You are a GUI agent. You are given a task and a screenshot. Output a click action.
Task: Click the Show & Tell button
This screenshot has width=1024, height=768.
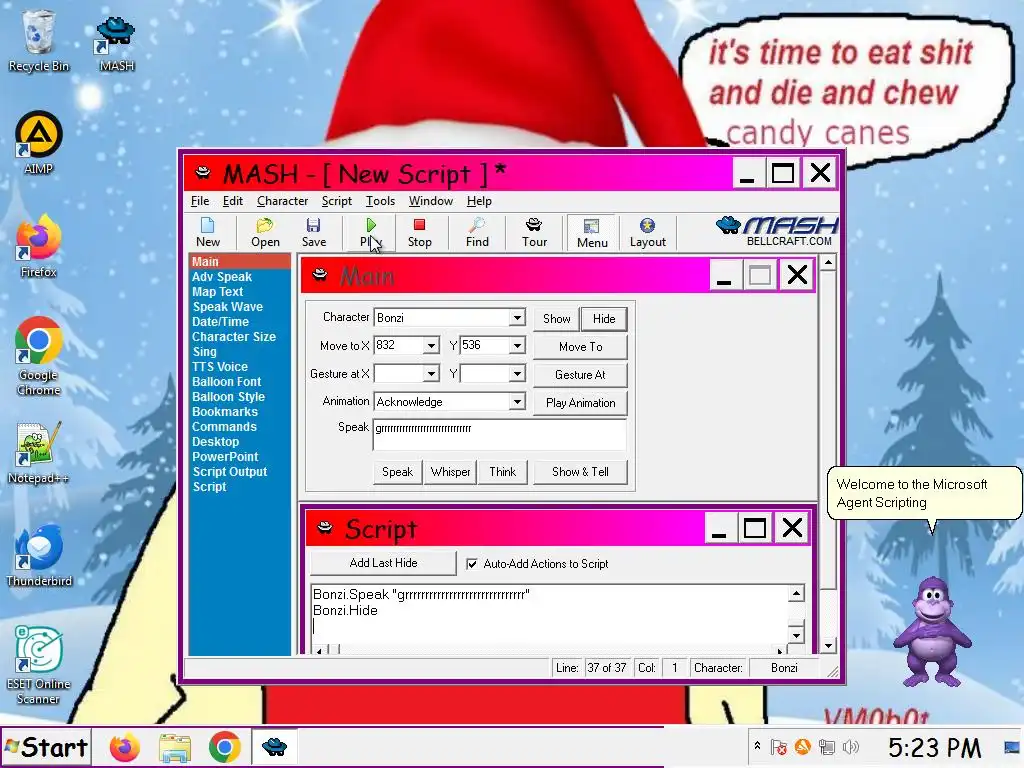[580, 472]
